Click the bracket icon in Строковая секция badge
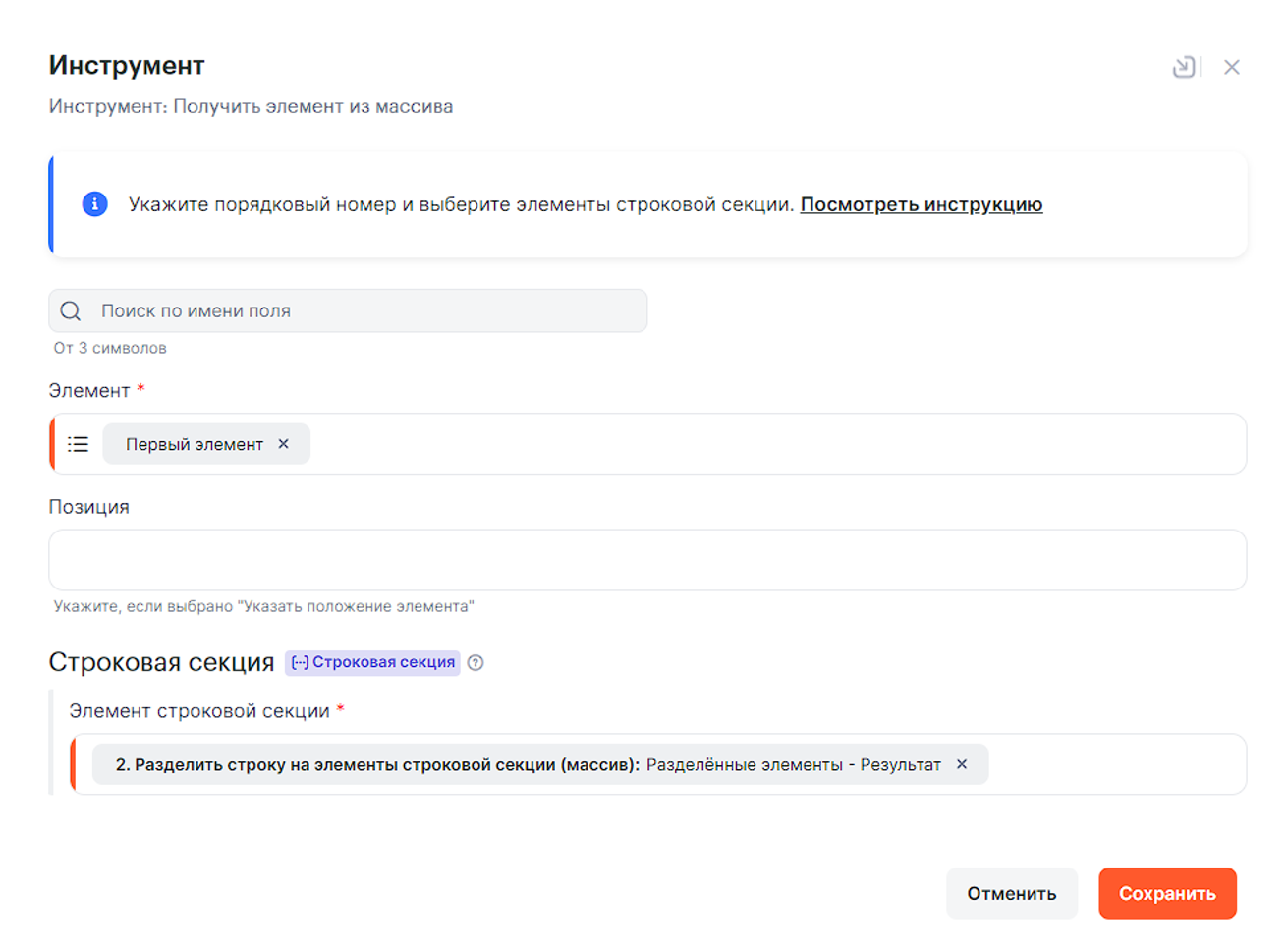Image resolution: width=1287 pixels, height=952 pixels. click(300, 662)
